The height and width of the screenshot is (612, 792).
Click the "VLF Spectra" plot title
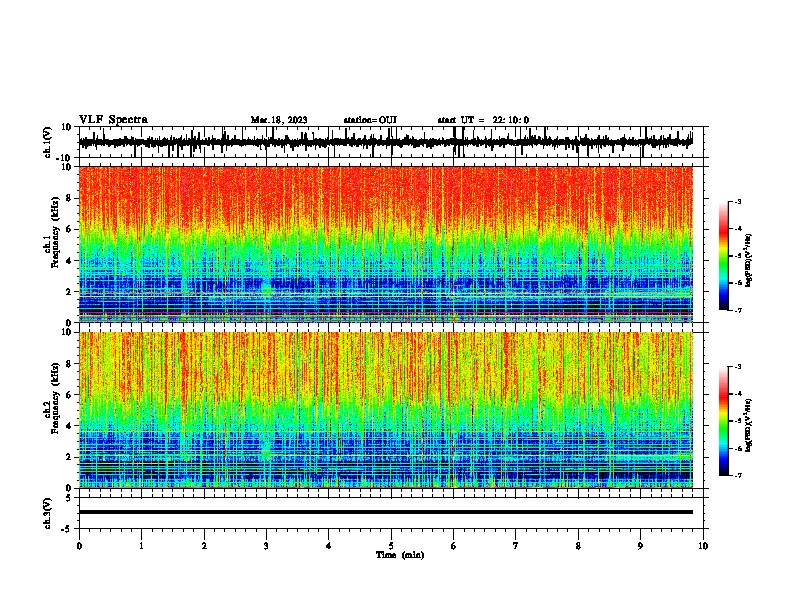click(113, 120)
